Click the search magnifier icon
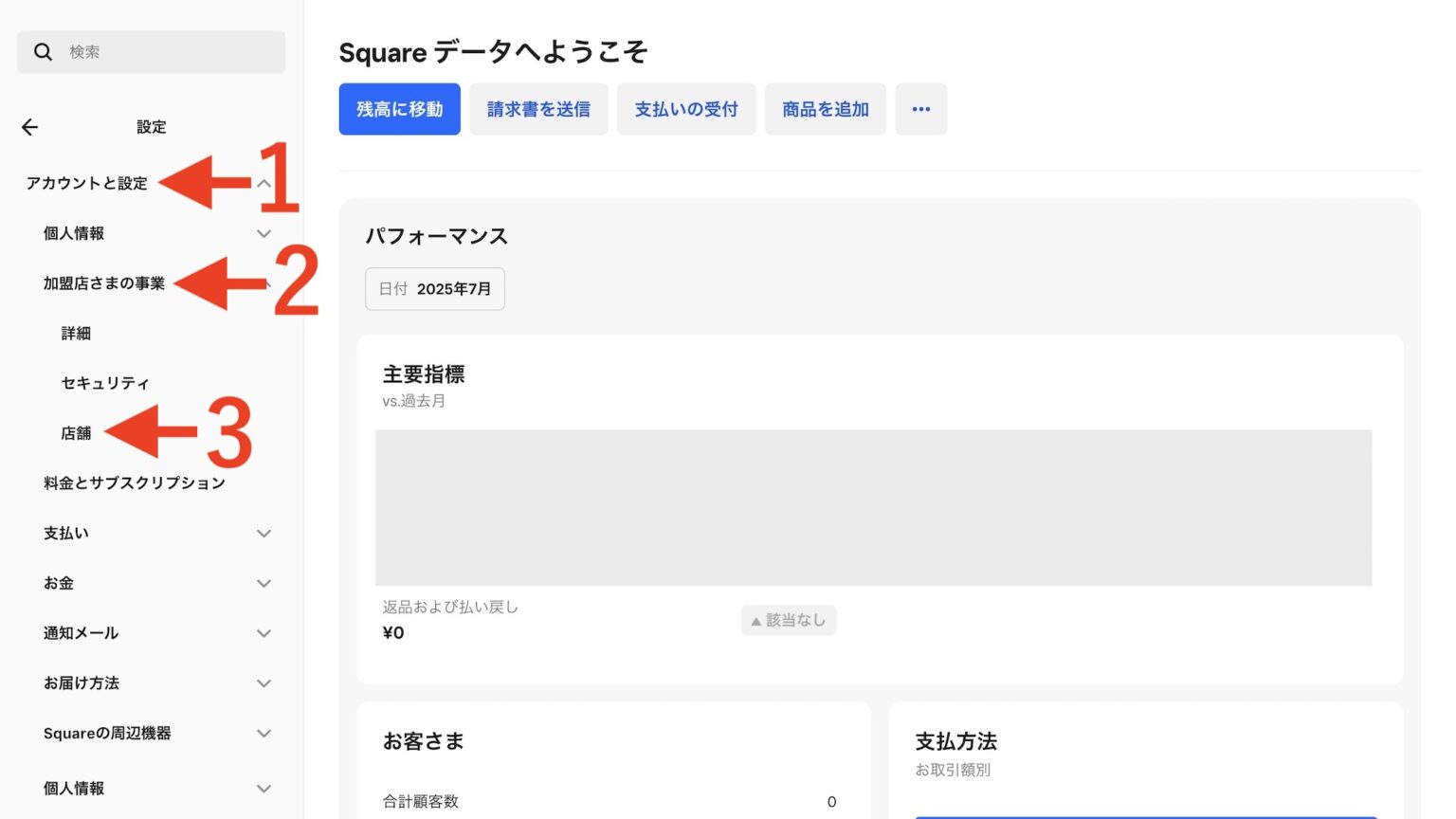Image resolution: width=1456 pixels, height=819 pixels. pyautogui.click(x=43, y=52)
